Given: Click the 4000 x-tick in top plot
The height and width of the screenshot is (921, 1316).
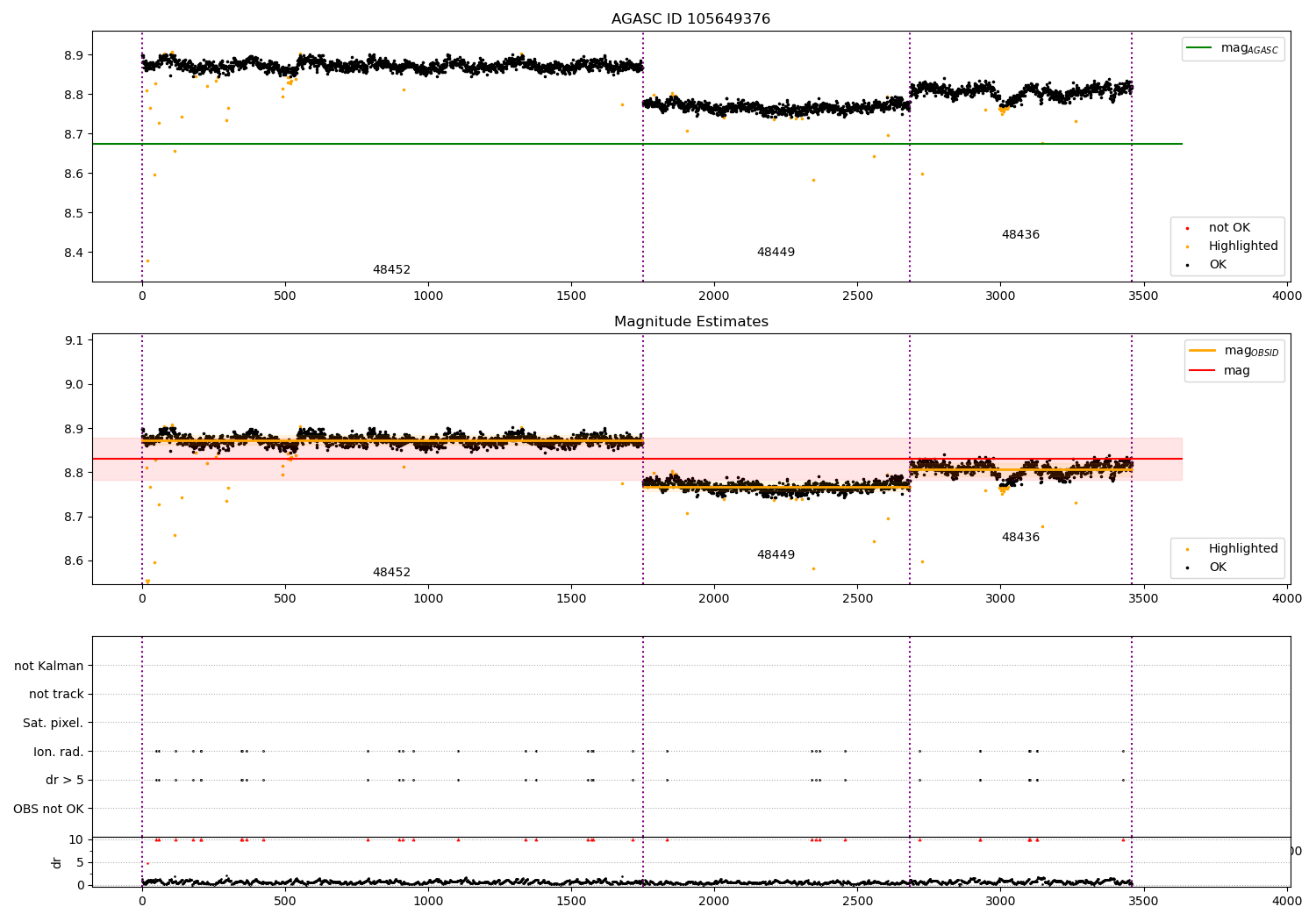Looking at the screenshot, I should [1287, 296].
